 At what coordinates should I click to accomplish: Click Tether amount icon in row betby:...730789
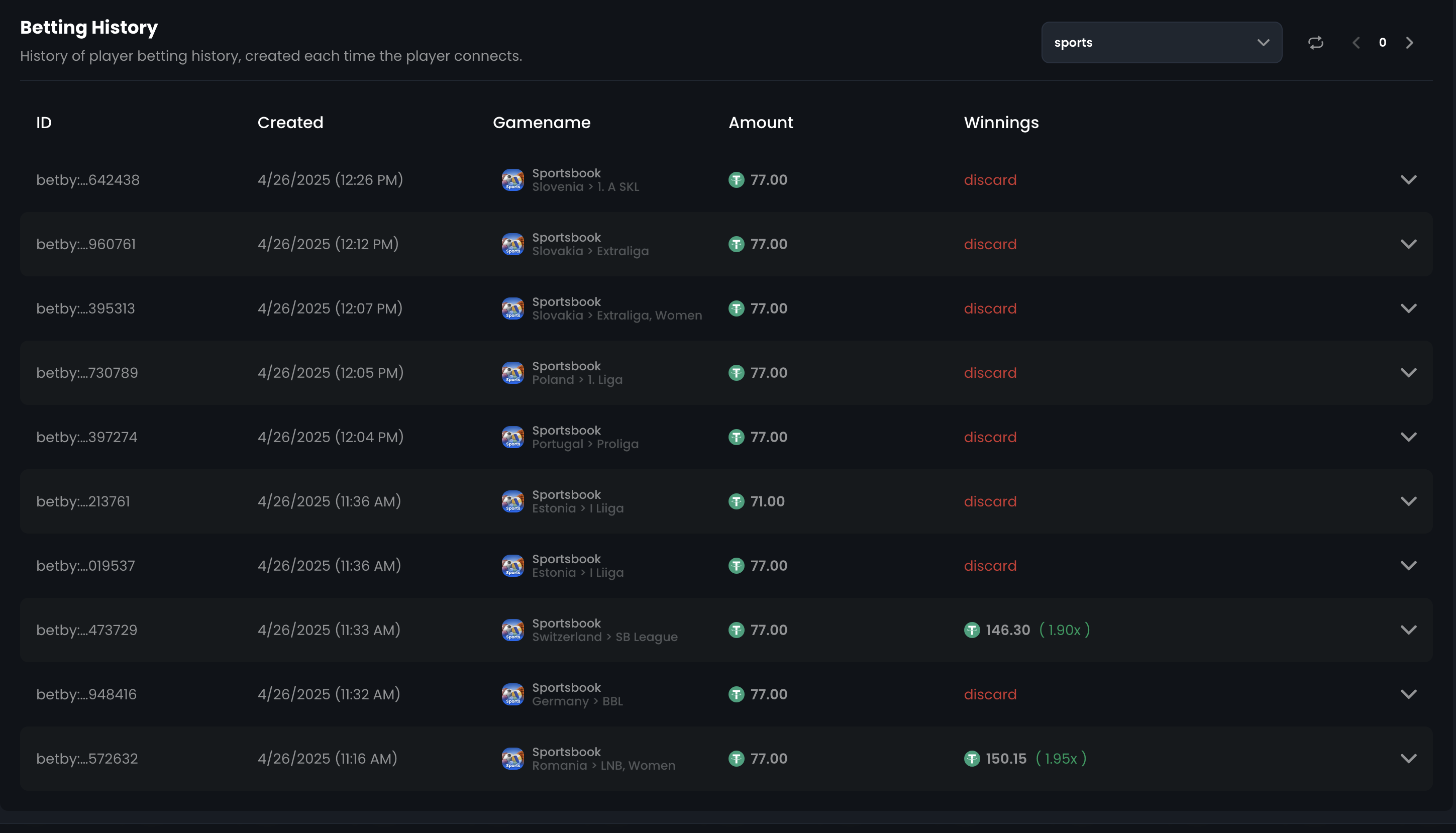pyautogui.click(x=737, y=372)
